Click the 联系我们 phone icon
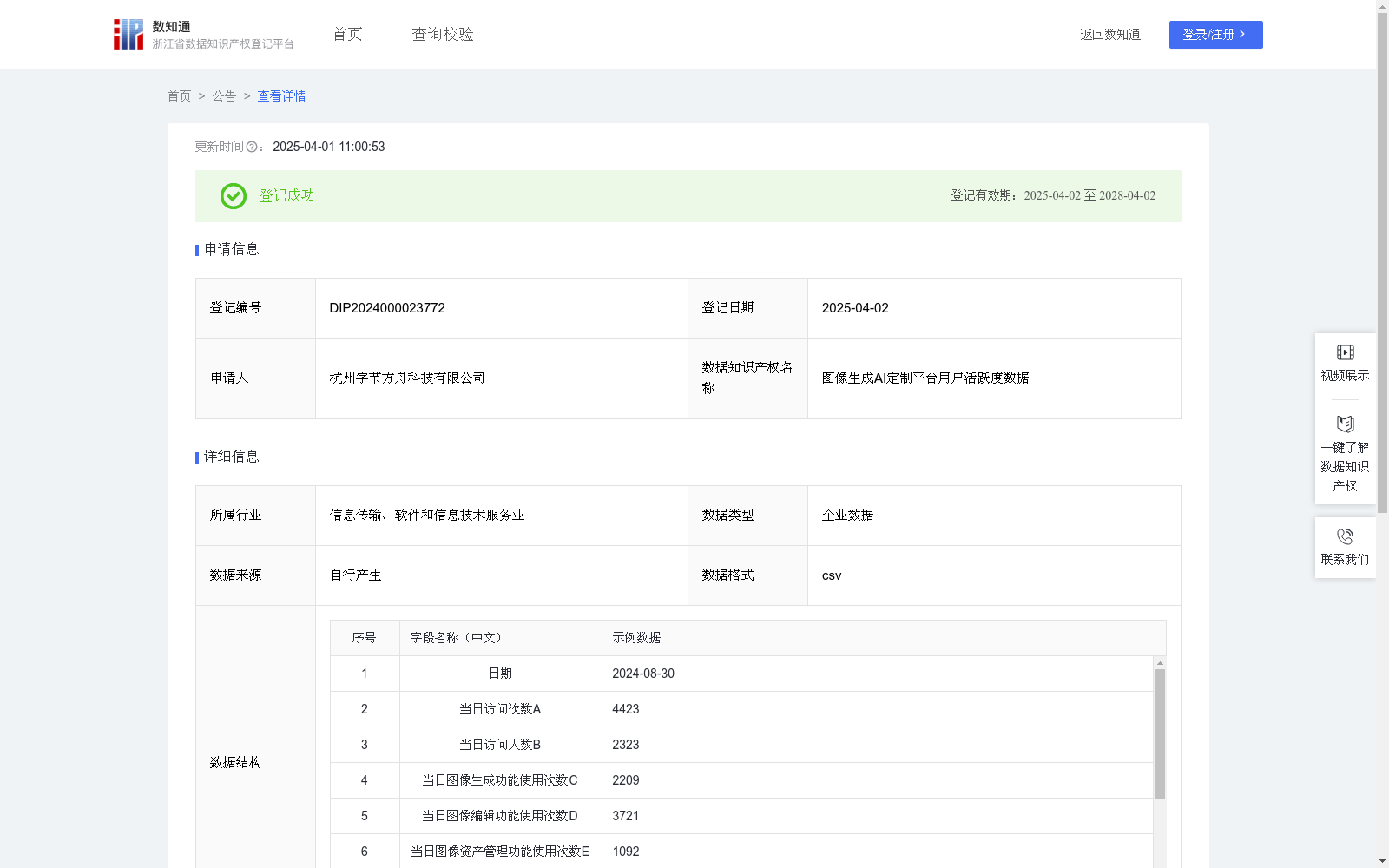1389x868 pixels. 1345,536
